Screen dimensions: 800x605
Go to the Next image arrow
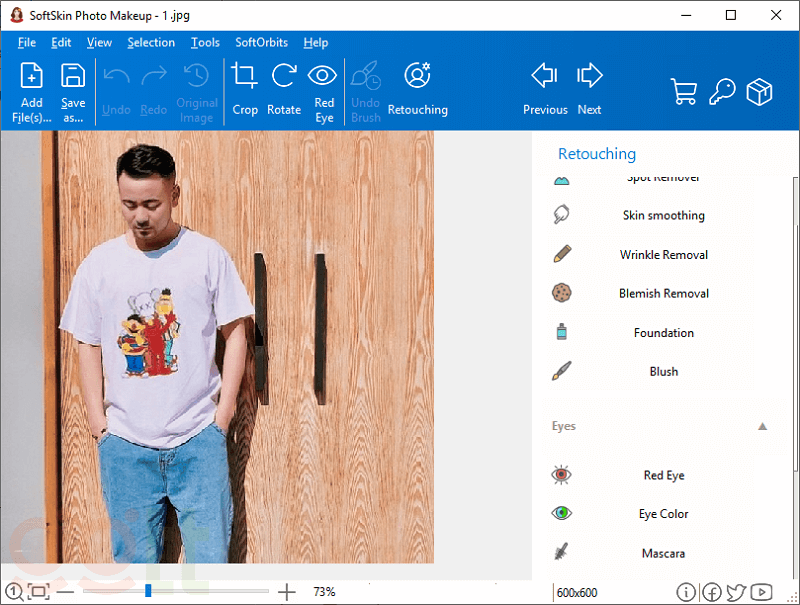pyautogui.click(x=590, y=77)
